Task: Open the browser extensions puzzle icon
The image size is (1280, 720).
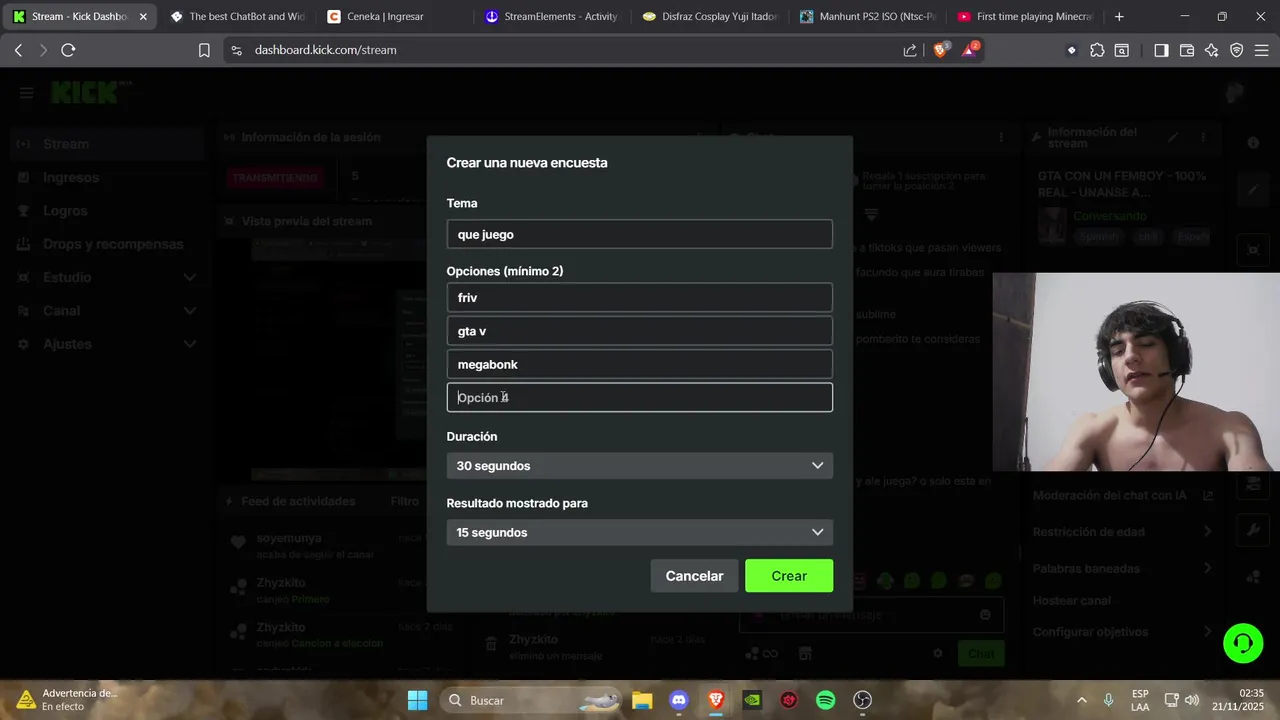Action: pyautogui.click(x=1097, y=50)
